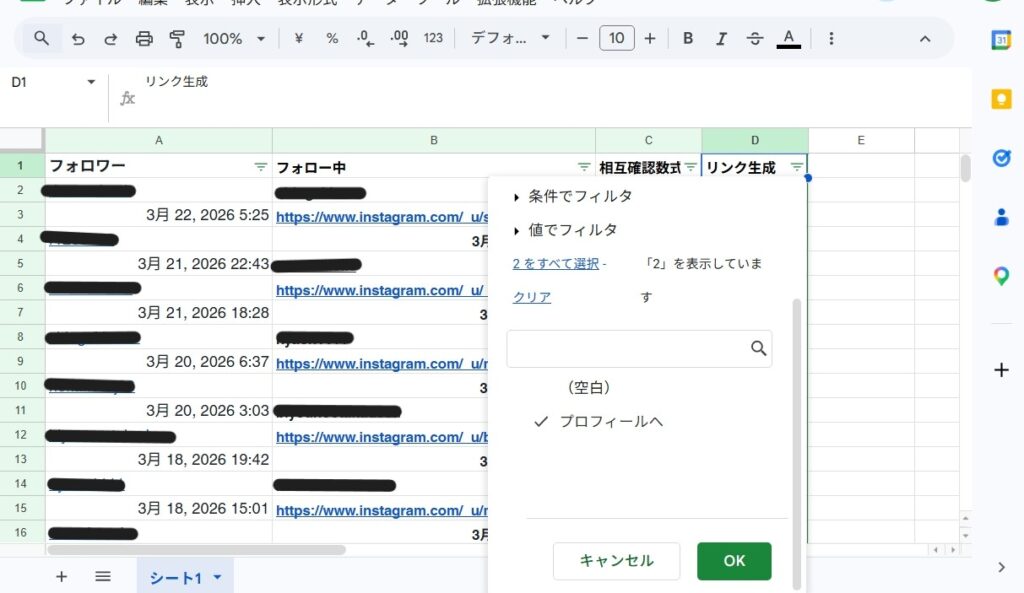Toggle strikethrough formatting

(x=755, y=39)
